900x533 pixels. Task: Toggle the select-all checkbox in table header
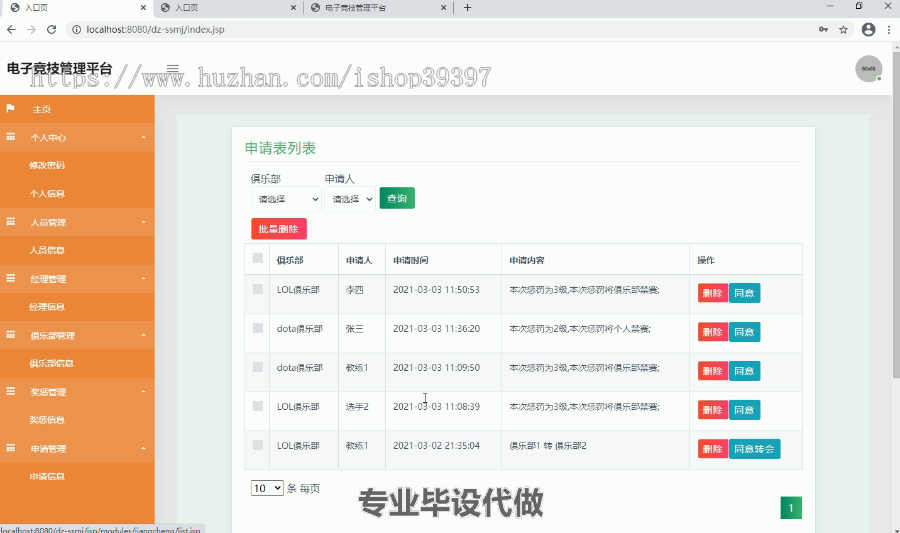[x=258, y=258]
